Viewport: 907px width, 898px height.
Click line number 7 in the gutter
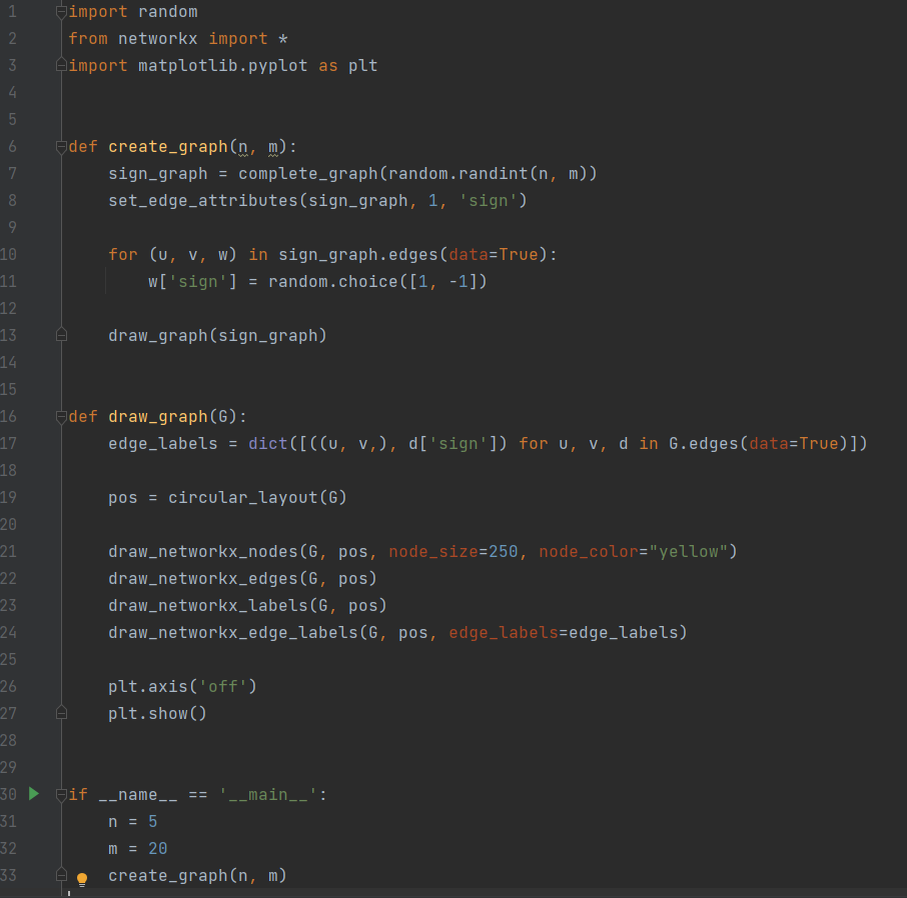tap(12, 174)
